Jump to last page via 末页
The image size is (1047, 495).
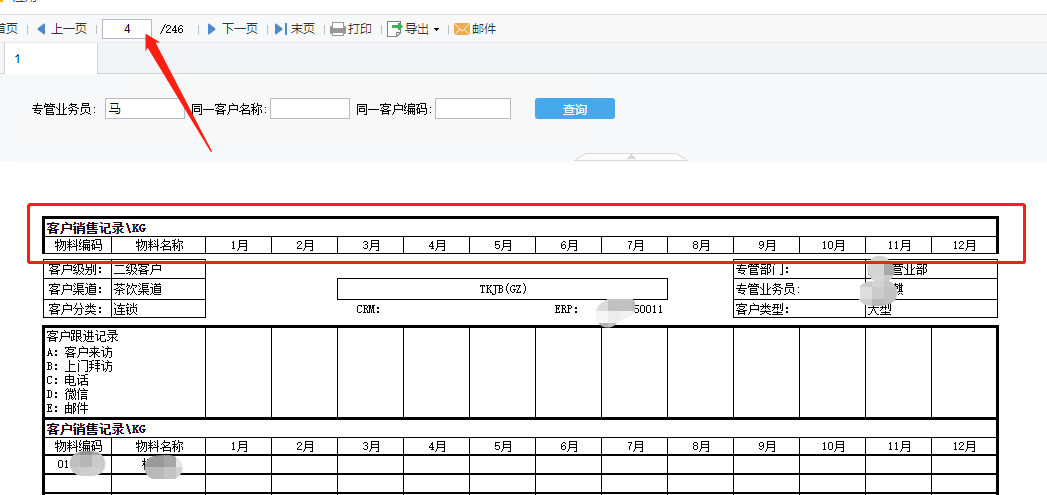(x=281, y=29)
